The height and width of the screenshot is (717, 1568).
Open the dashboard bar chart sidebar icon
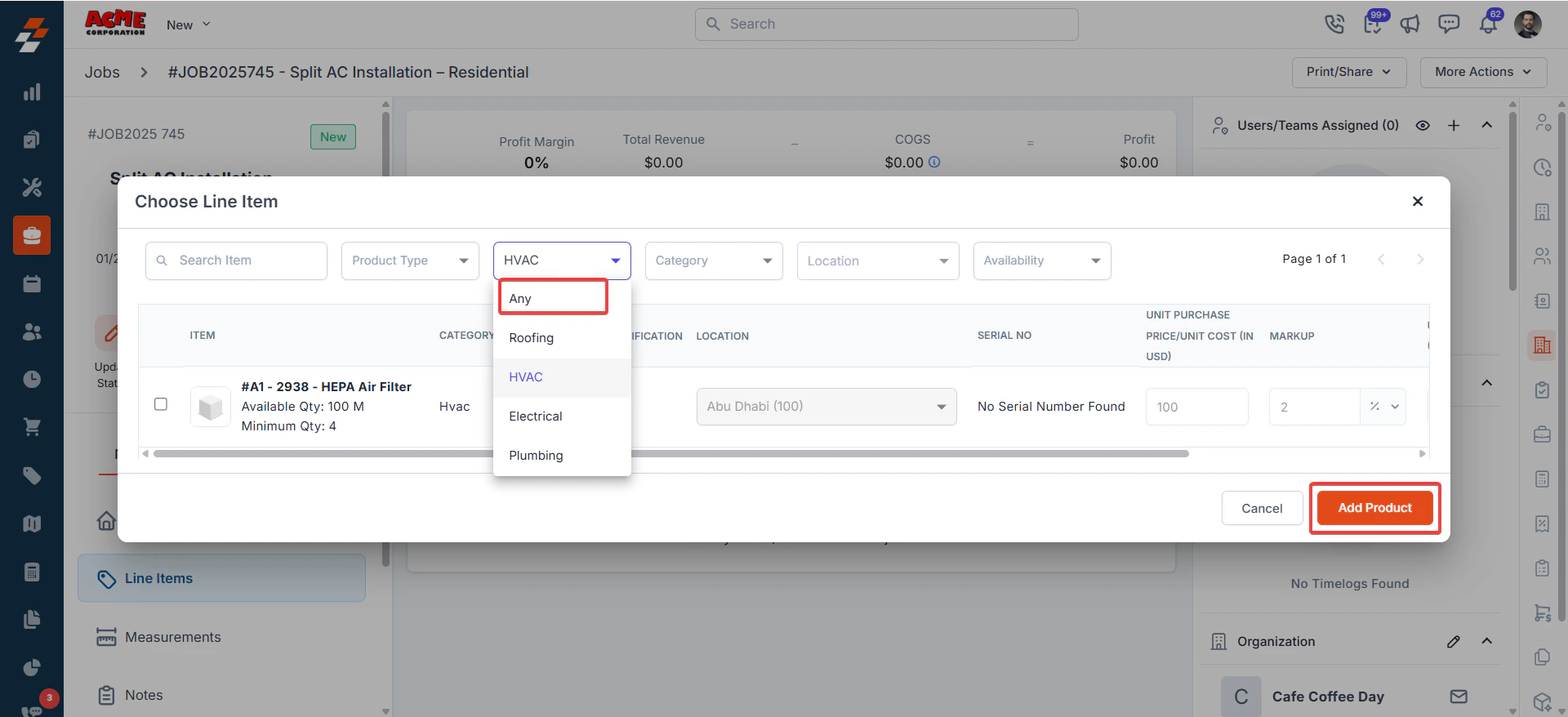32,92
